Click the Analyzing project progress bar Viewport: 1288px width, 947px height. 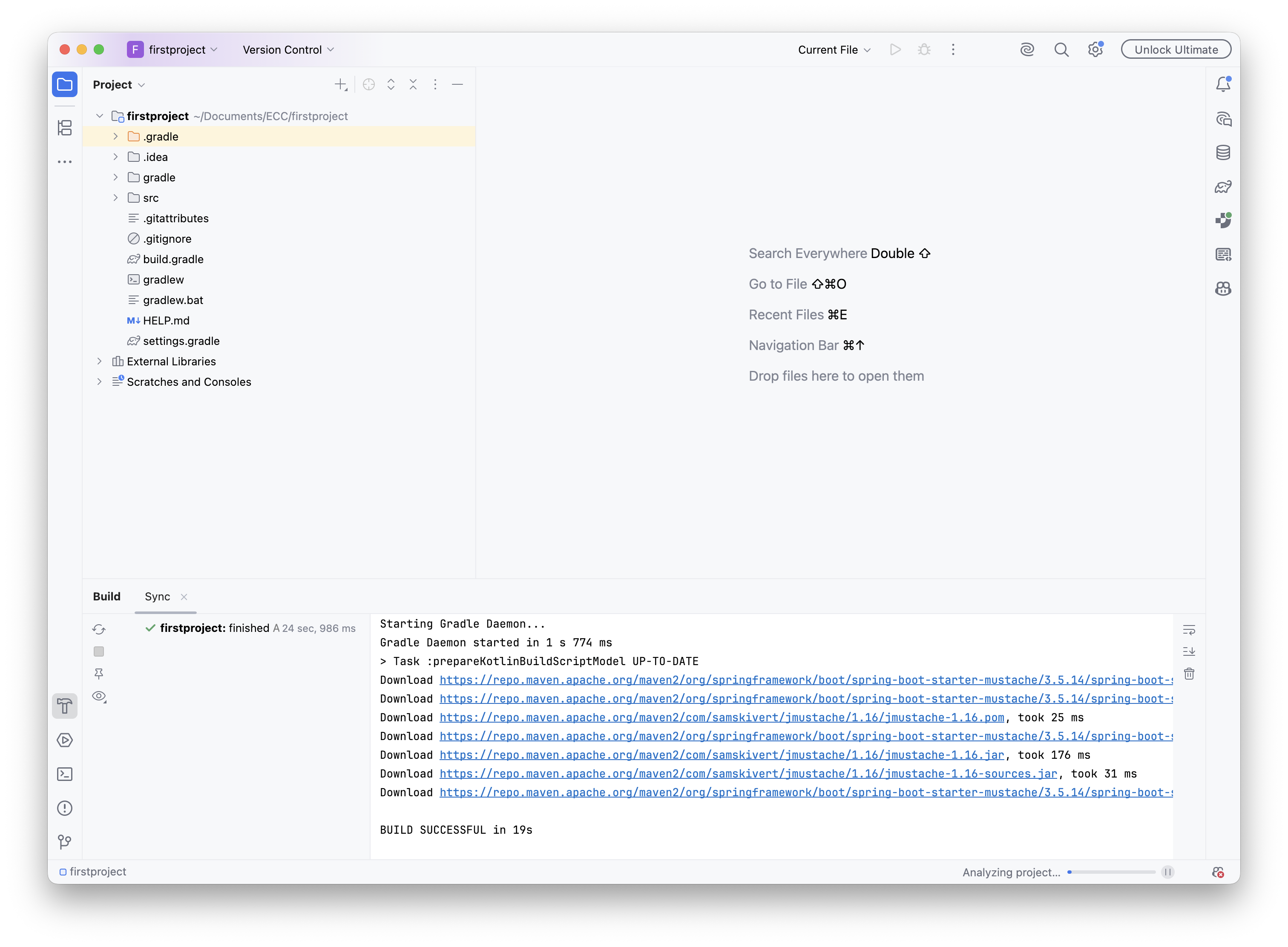point(1111,872)
